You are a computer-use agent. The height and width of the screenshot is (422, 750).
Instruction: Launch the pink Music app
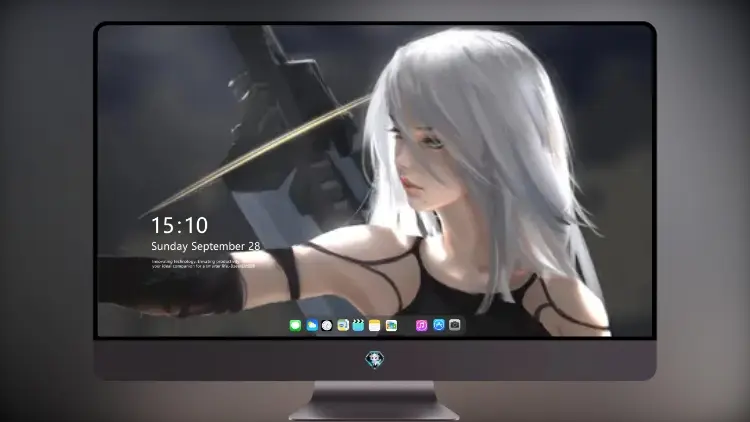pyautogui.click(x=421, y=325)
